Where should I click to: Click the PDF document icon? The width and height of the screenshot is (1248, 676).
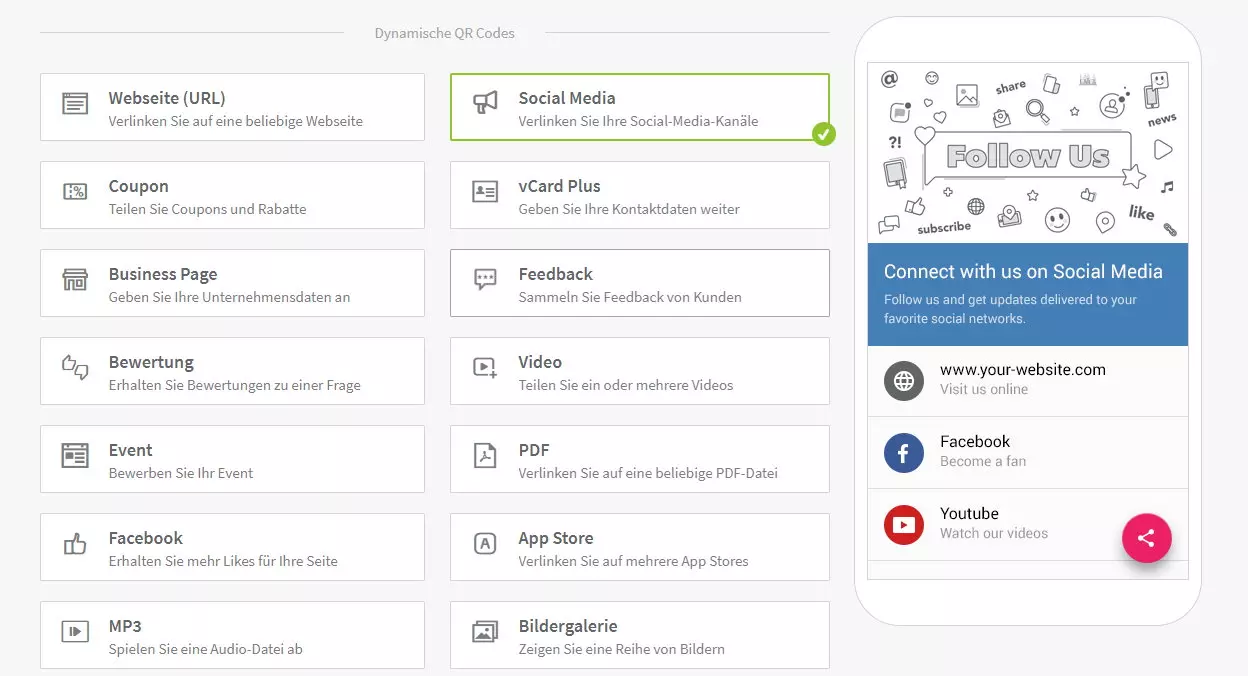pos(485,455)
